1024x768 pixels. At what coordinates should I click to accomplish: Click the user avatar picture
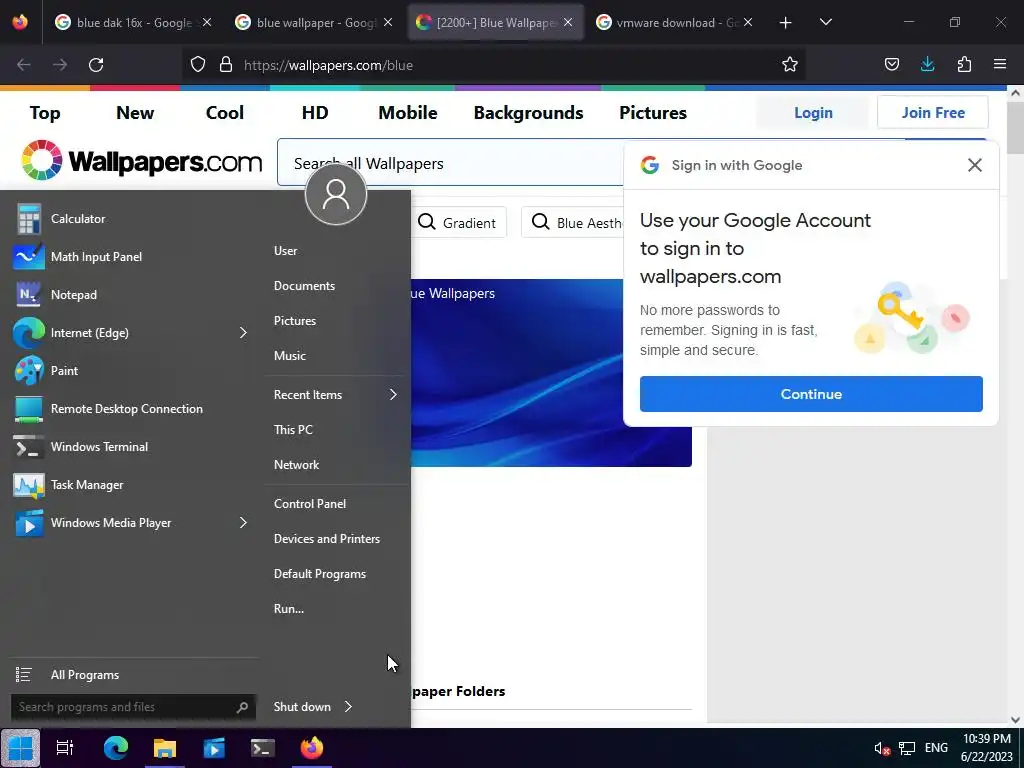point(336,194)
